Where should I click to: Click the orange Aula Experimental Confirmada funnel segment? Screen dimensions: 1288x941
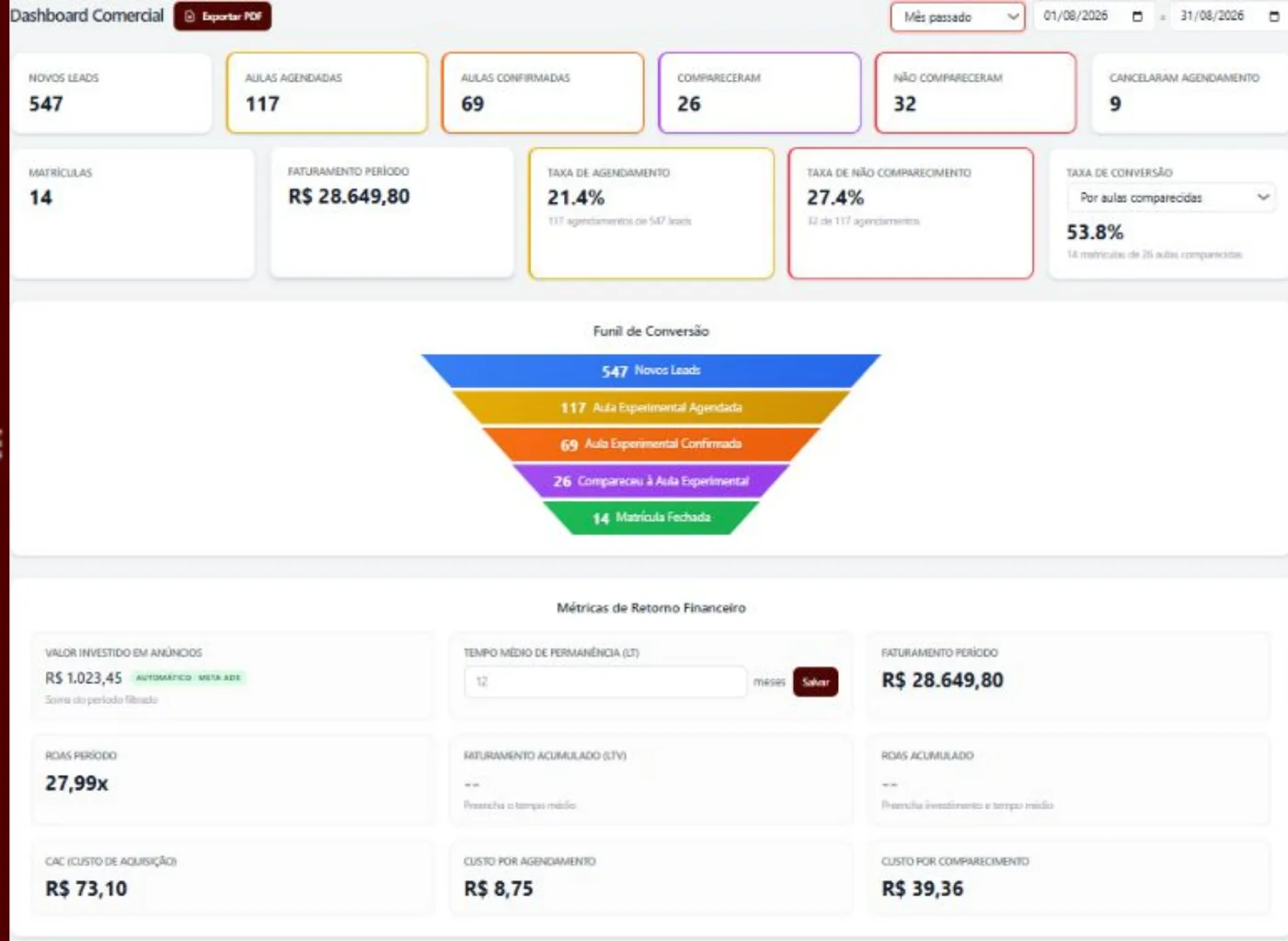(x=651, y=444)
